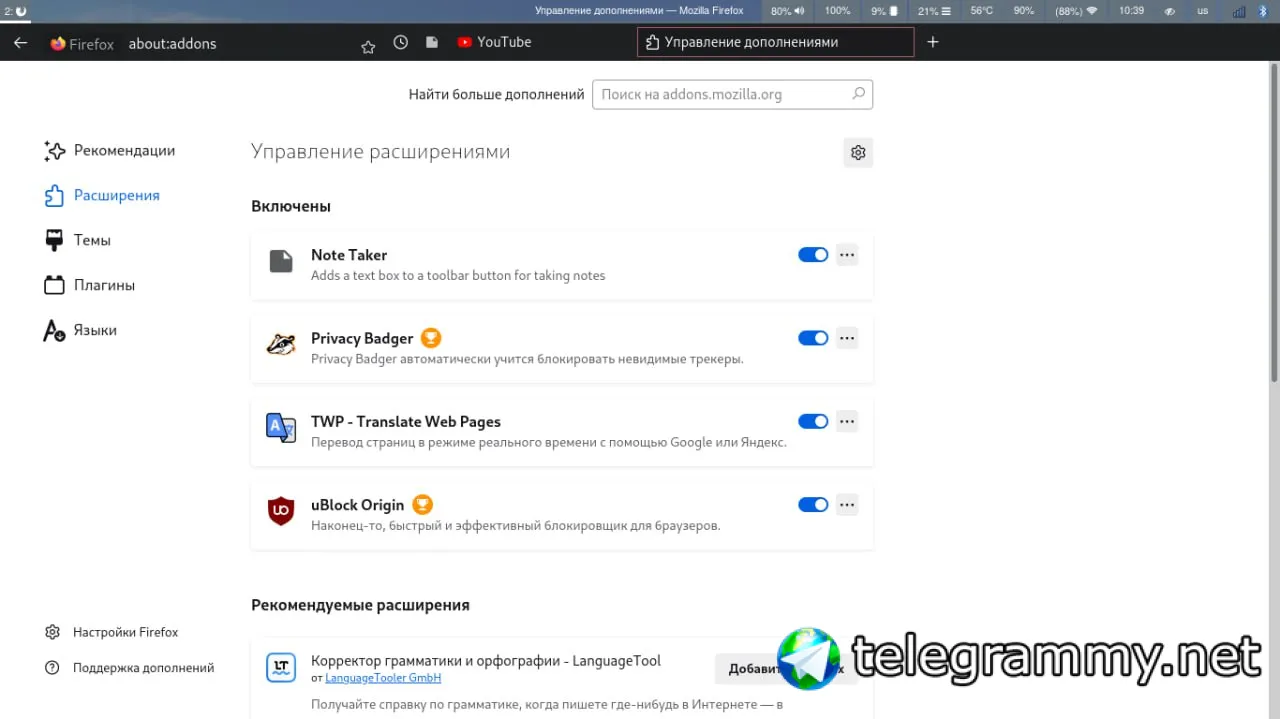Click the question mark icon beside Поддержка дополнений
The image size is (1280, 719).
click(53, 668)
